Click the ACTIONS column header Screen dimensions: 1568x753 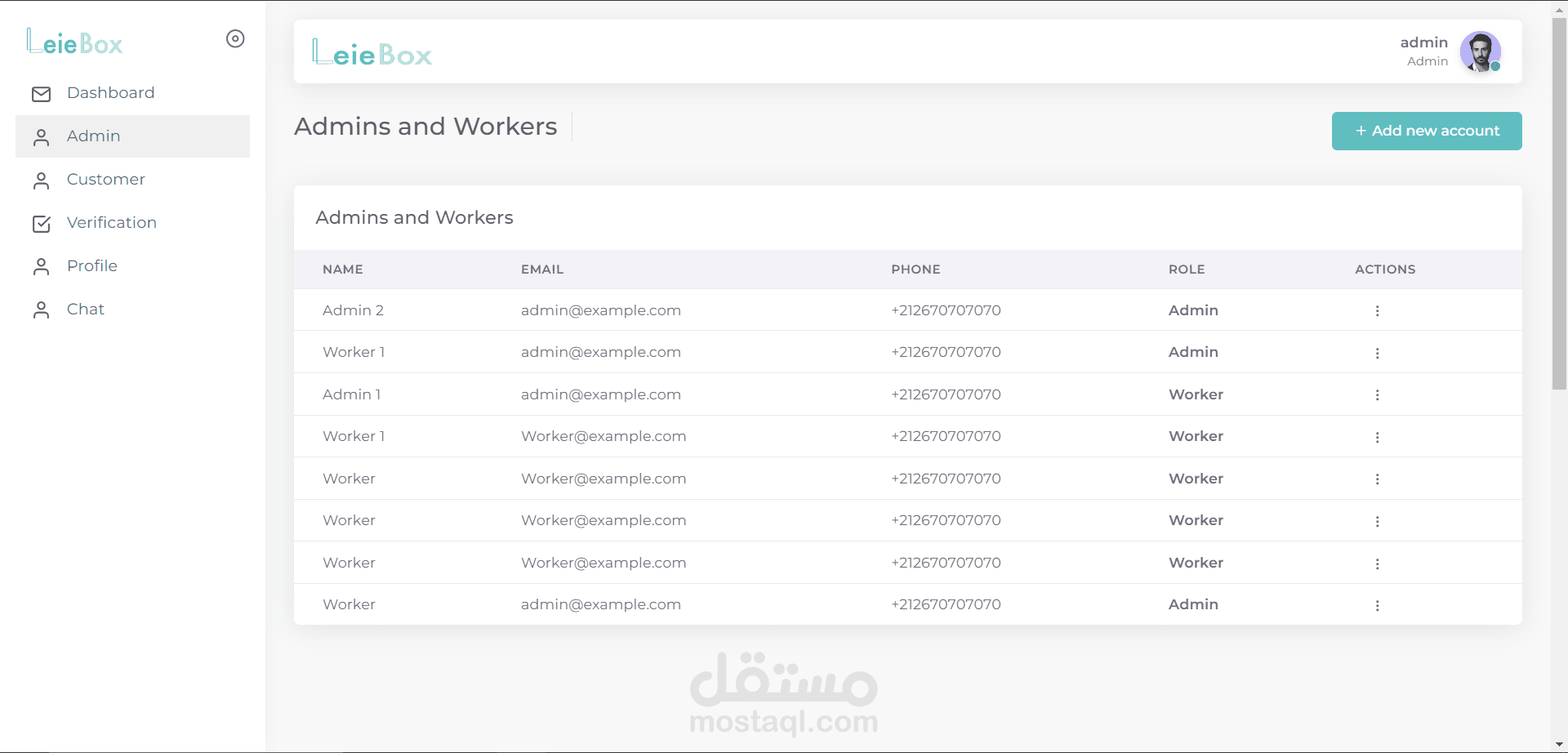(x=1385, y=270)
